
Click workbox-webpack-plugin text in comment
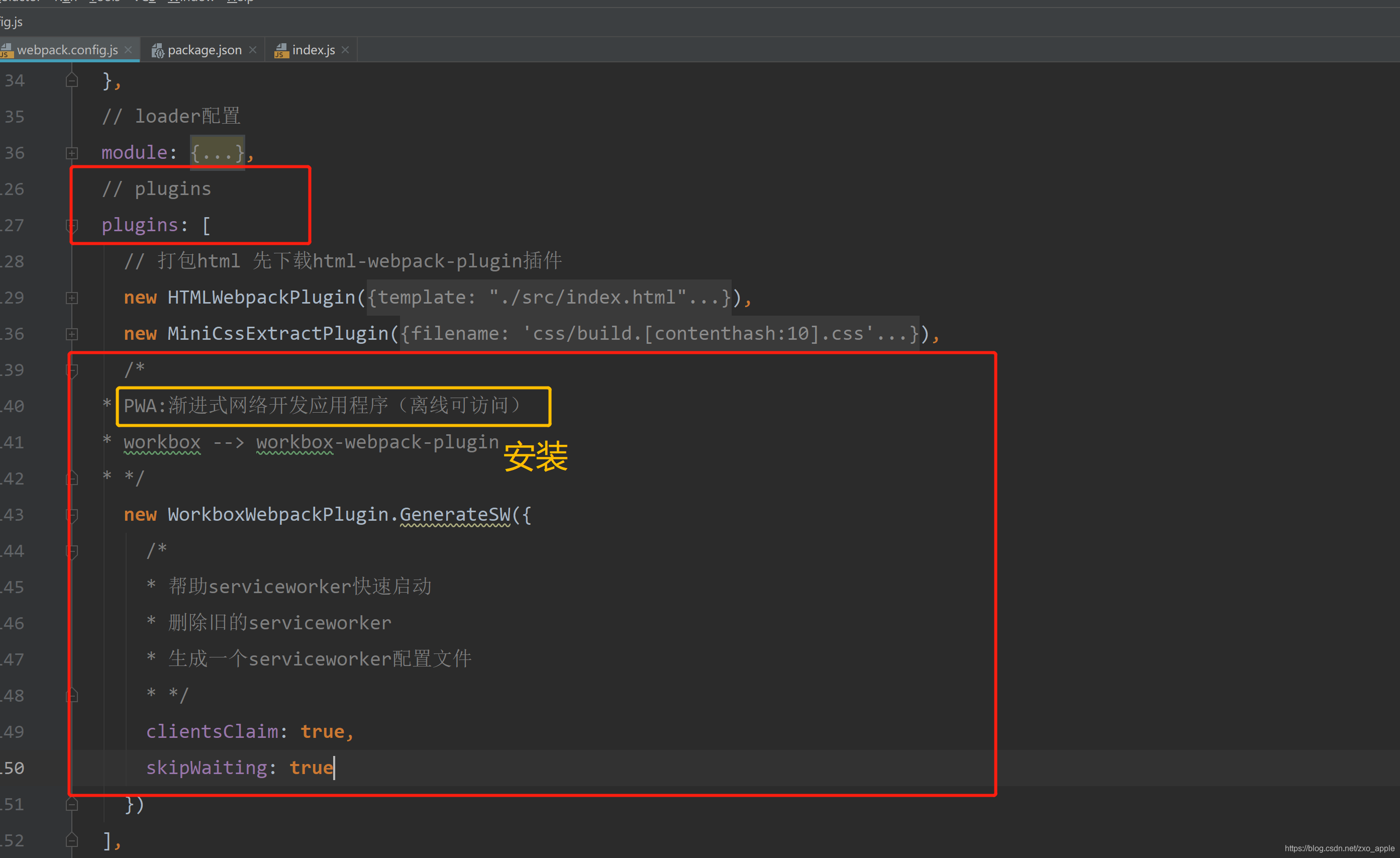[x=377, y=442]
